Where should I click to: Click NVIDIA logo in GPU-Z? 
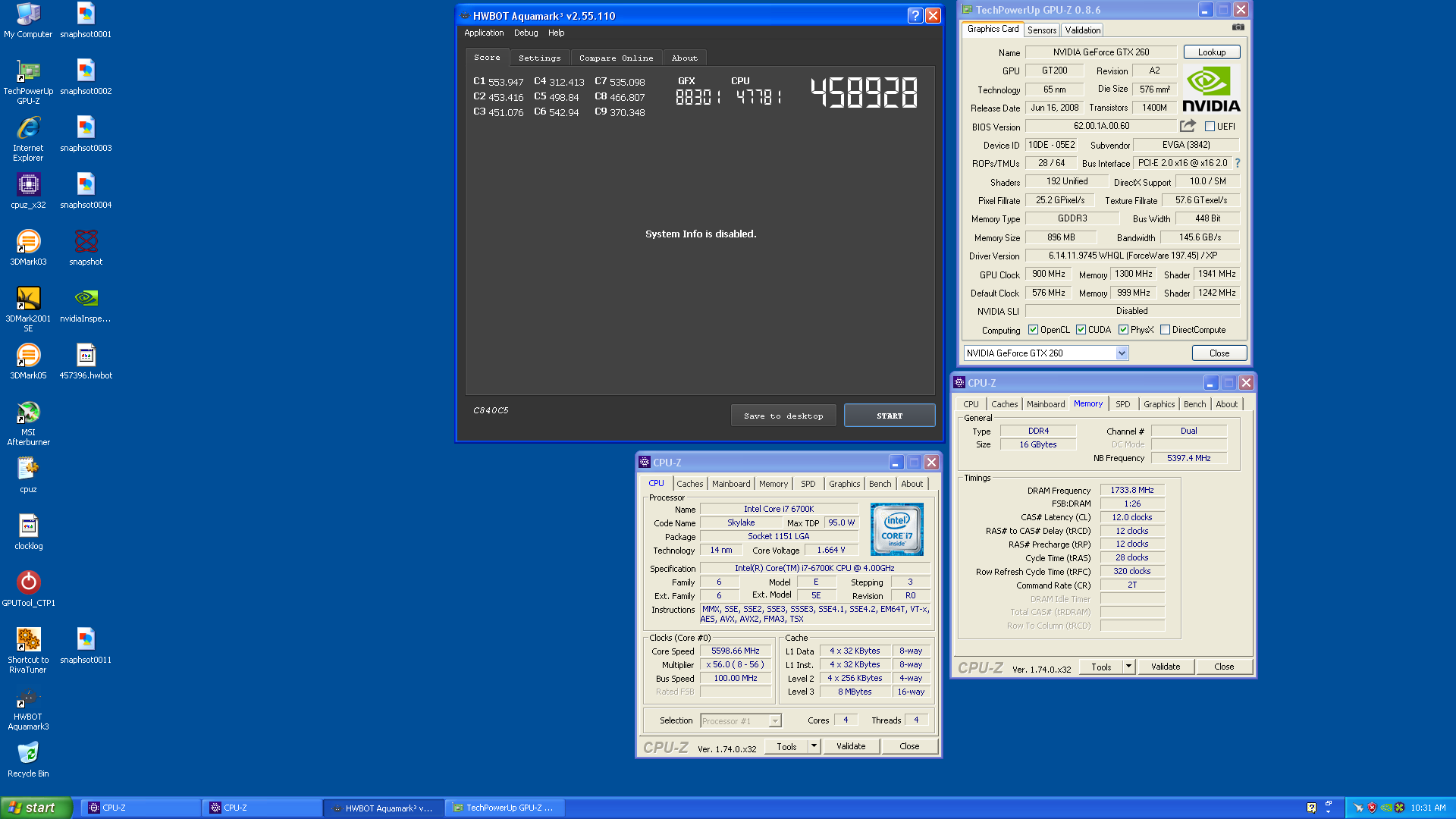[1211, 89]
